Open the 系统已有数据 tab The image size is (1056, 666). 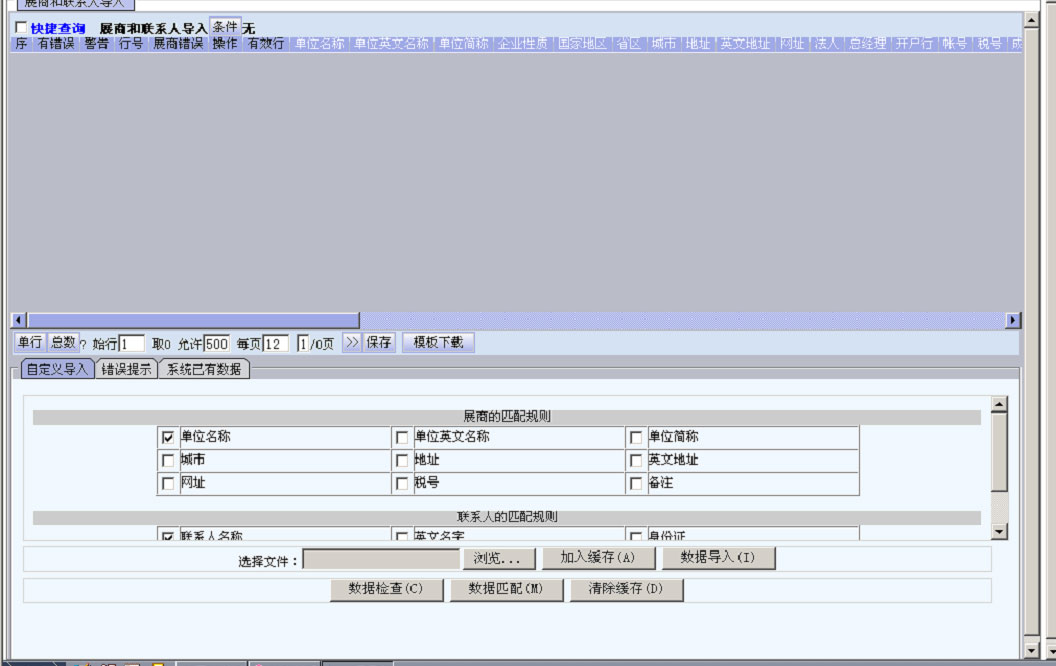(x=204, y=369)
